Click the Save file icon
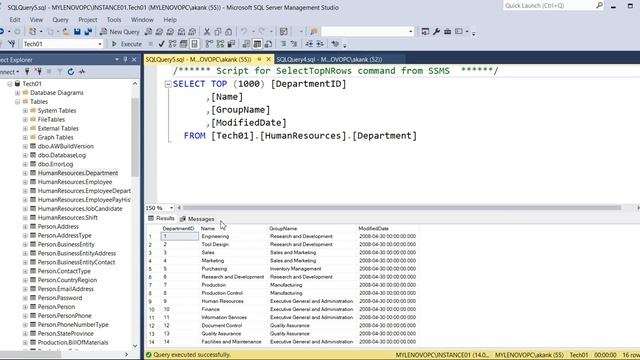The width and height of the screenshot is (640, 360). 77,31
